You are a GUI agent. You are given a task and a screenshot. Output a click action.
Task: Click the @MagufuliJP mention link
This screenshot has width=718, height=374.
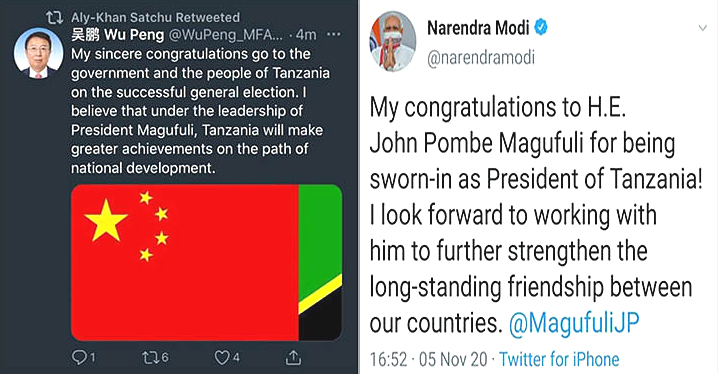[574, 323]
